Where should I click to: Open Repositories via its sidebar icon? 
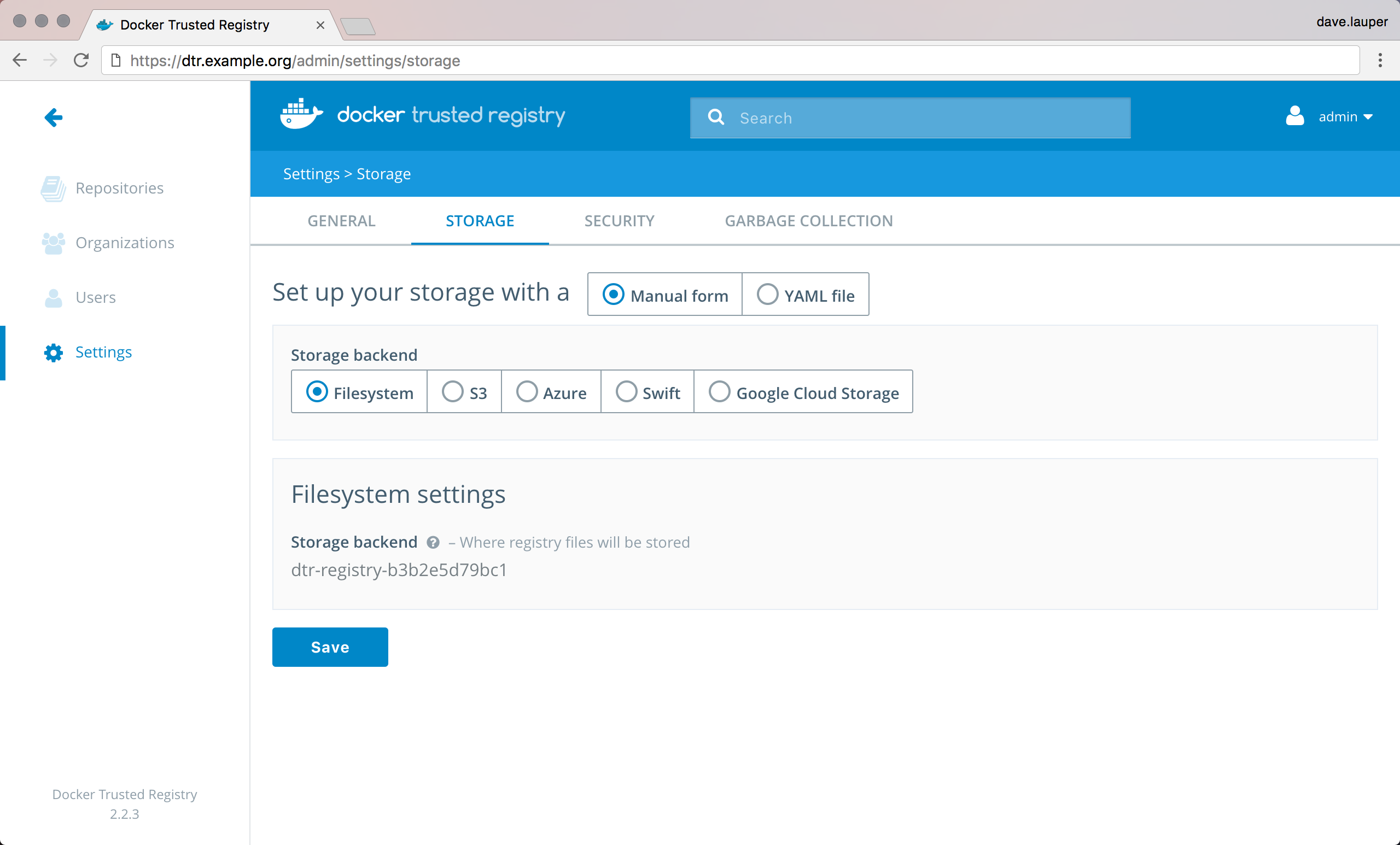(54, 188)
